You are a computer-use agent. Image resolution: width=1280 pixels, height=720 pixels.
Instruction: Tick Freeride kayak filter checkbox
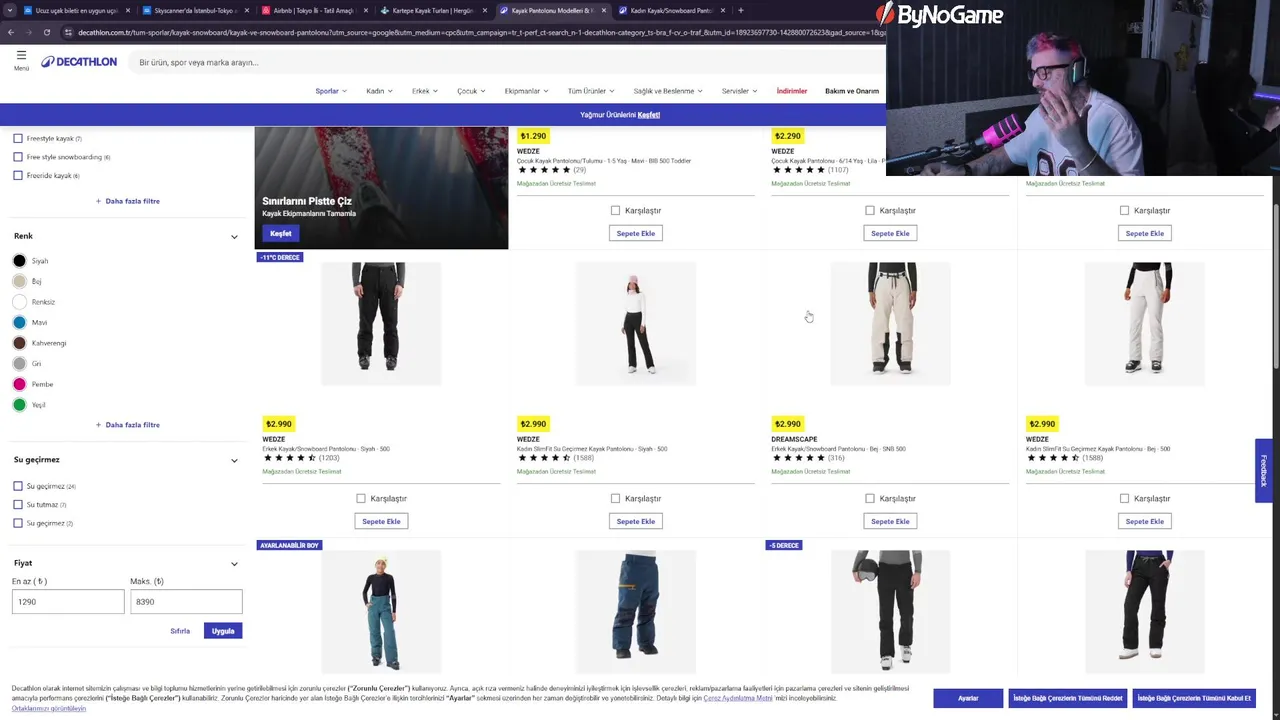(x=18, y=175)
